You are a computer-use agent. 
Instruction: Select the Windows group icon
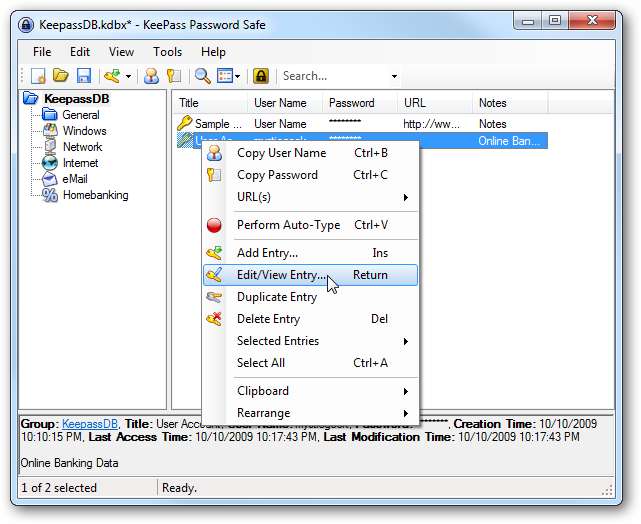pos(50,131)
